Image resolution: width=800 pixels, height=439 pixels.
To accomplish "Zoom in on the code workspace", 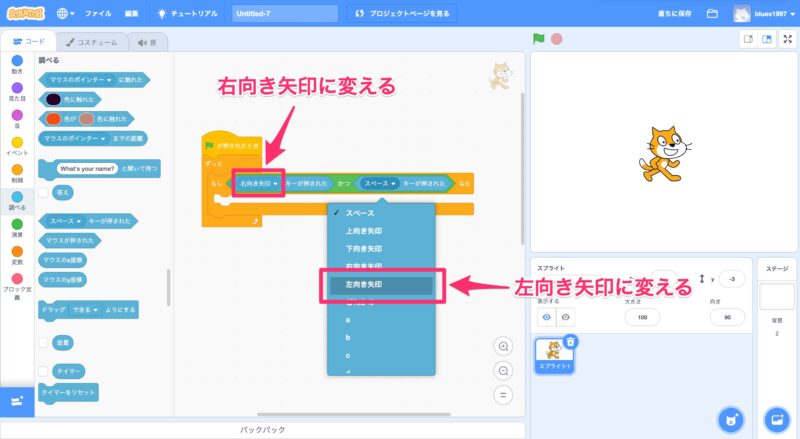I will (x=504, y=346).
